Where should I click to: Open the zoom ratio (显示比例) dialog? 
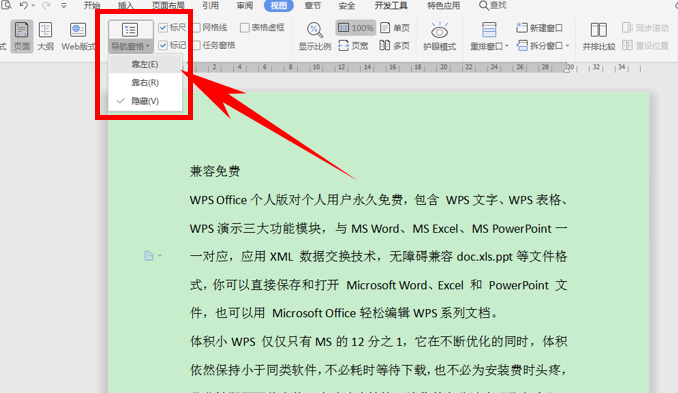pyautogui.click(x=315, y=36)
